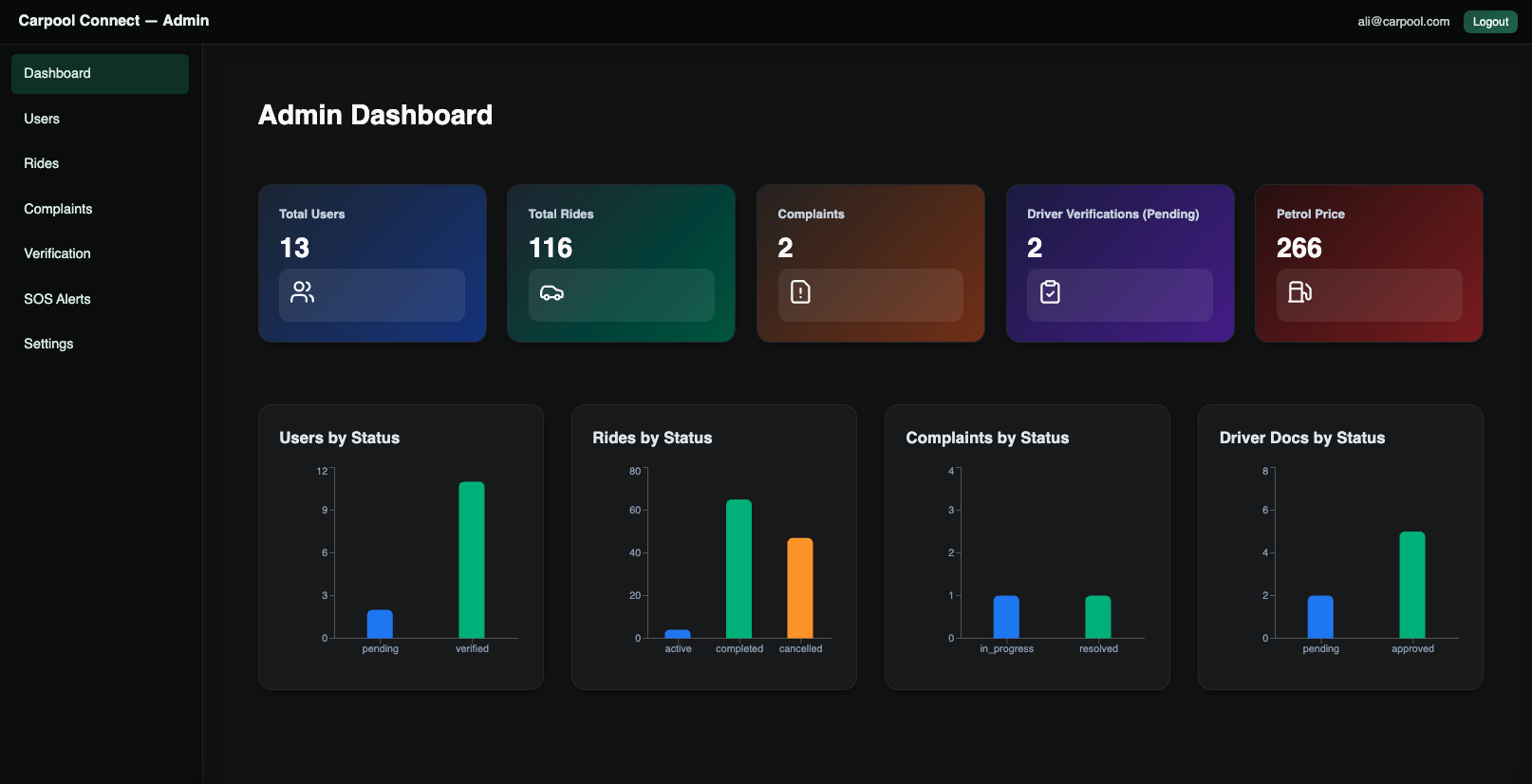Screen dimensions: 1532x784
Task: Click the blue pending bar in Users by Status
Action: pos(380,624)
